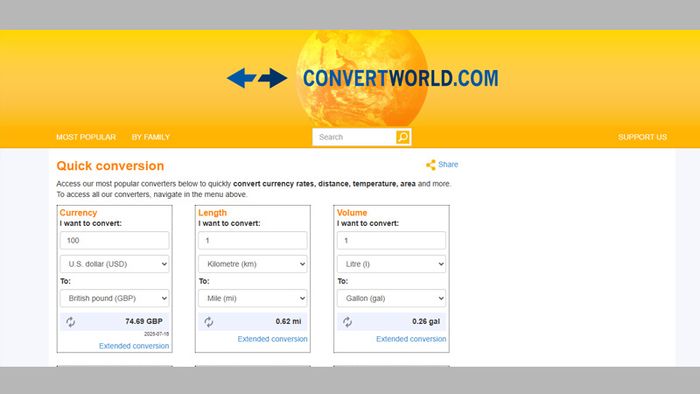Click the Volume amount input field

(392, 241)
